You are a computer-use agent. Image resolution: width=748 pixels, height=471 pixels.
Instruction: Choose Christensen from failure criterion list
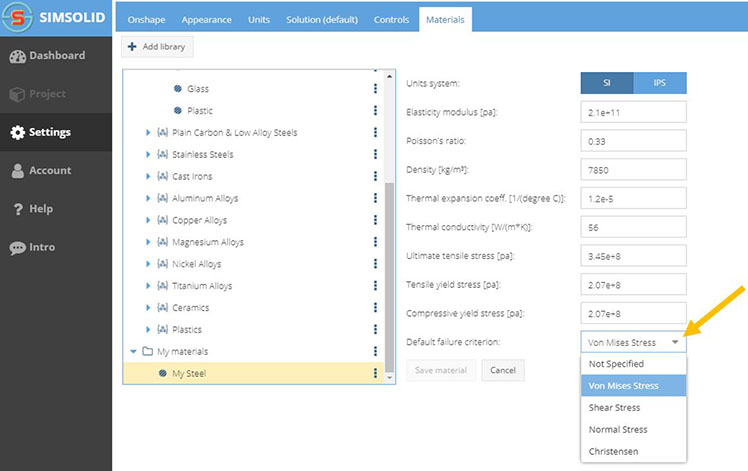tap(616, 451)
